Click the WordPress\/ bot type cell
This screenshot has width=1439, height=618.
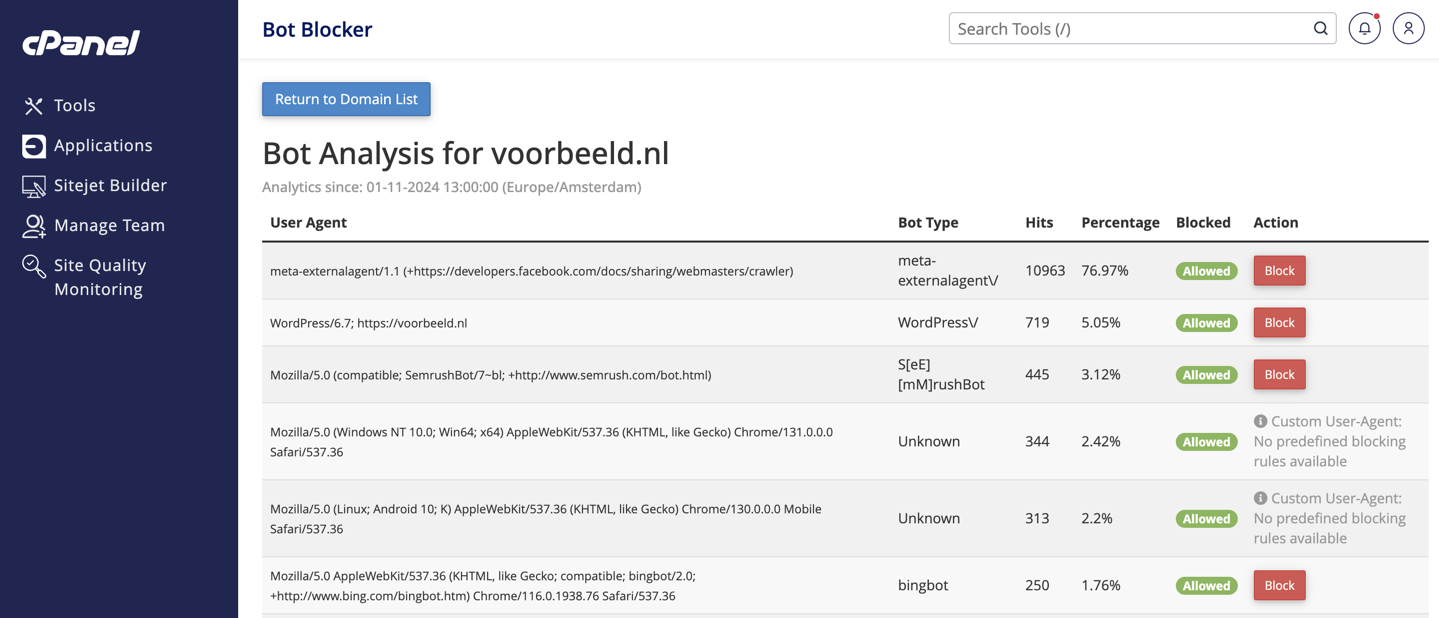[938, 323]
